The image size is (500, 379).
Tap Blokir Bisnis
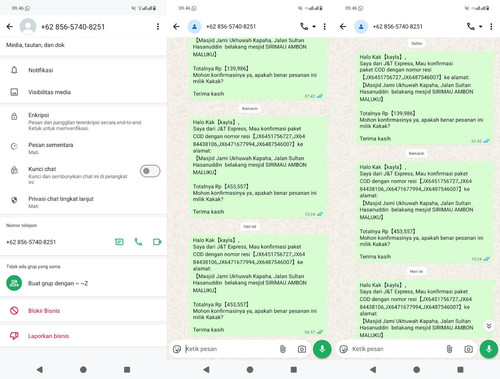[83, 311]
